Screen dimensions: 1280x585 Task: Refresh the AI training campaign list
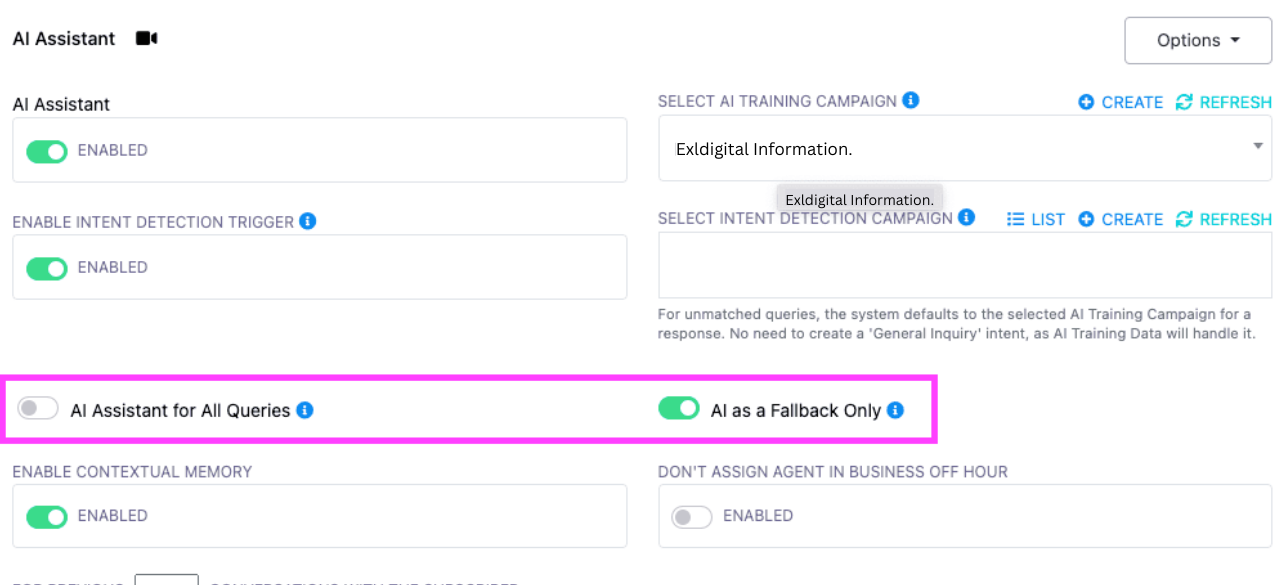pyautogui.click(x=1223, y=102)
